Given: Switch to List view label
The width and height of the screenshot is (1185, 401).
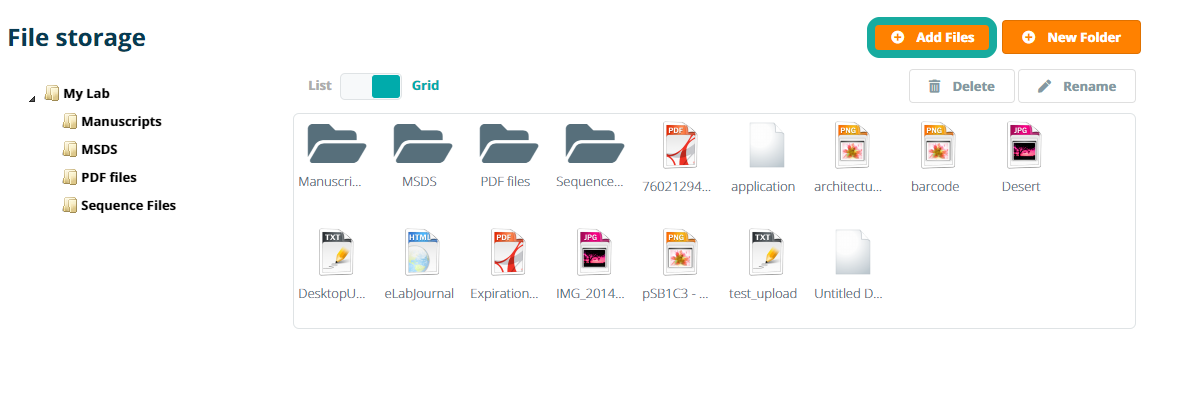Looking at the screenshot, I should (x=319, y=86).
